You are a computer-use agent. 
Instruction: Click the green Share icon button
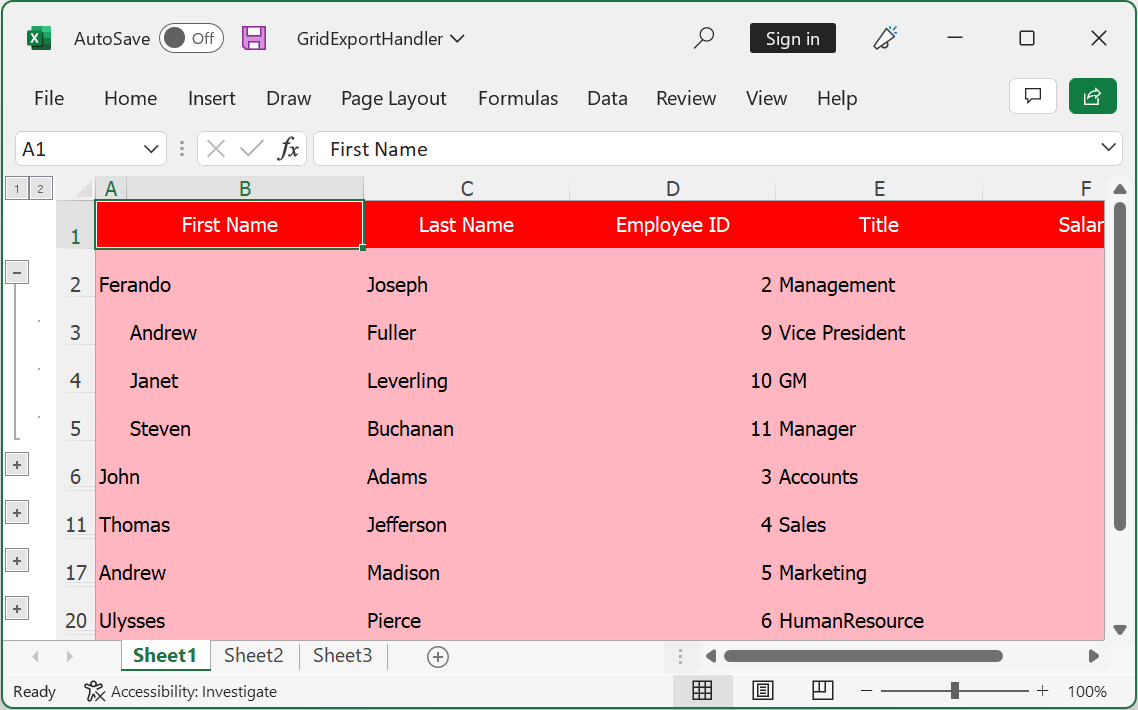coord(1092,96)
